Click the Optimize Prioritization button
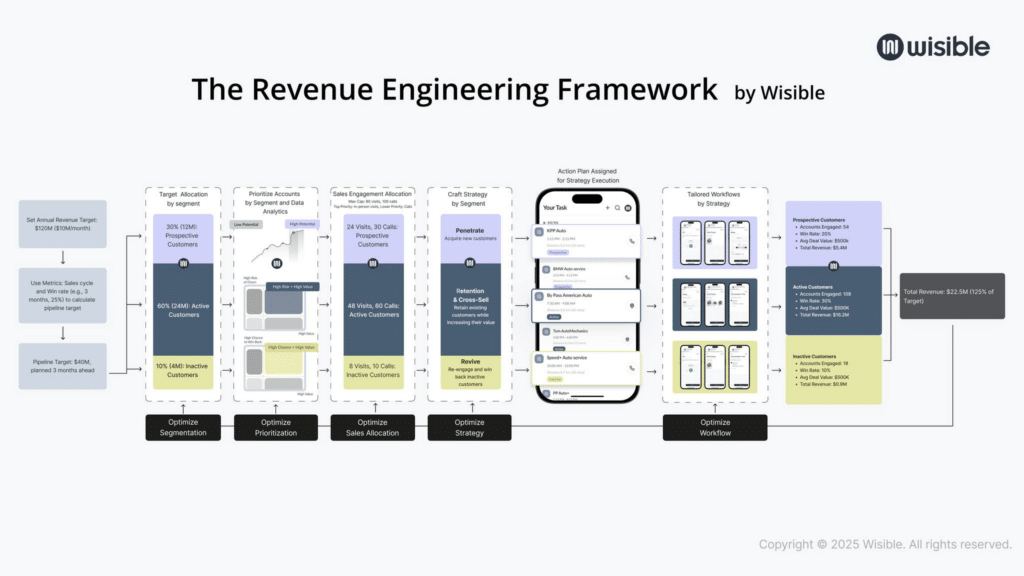Screen dimensions: 1024x576 coord(276,428)
